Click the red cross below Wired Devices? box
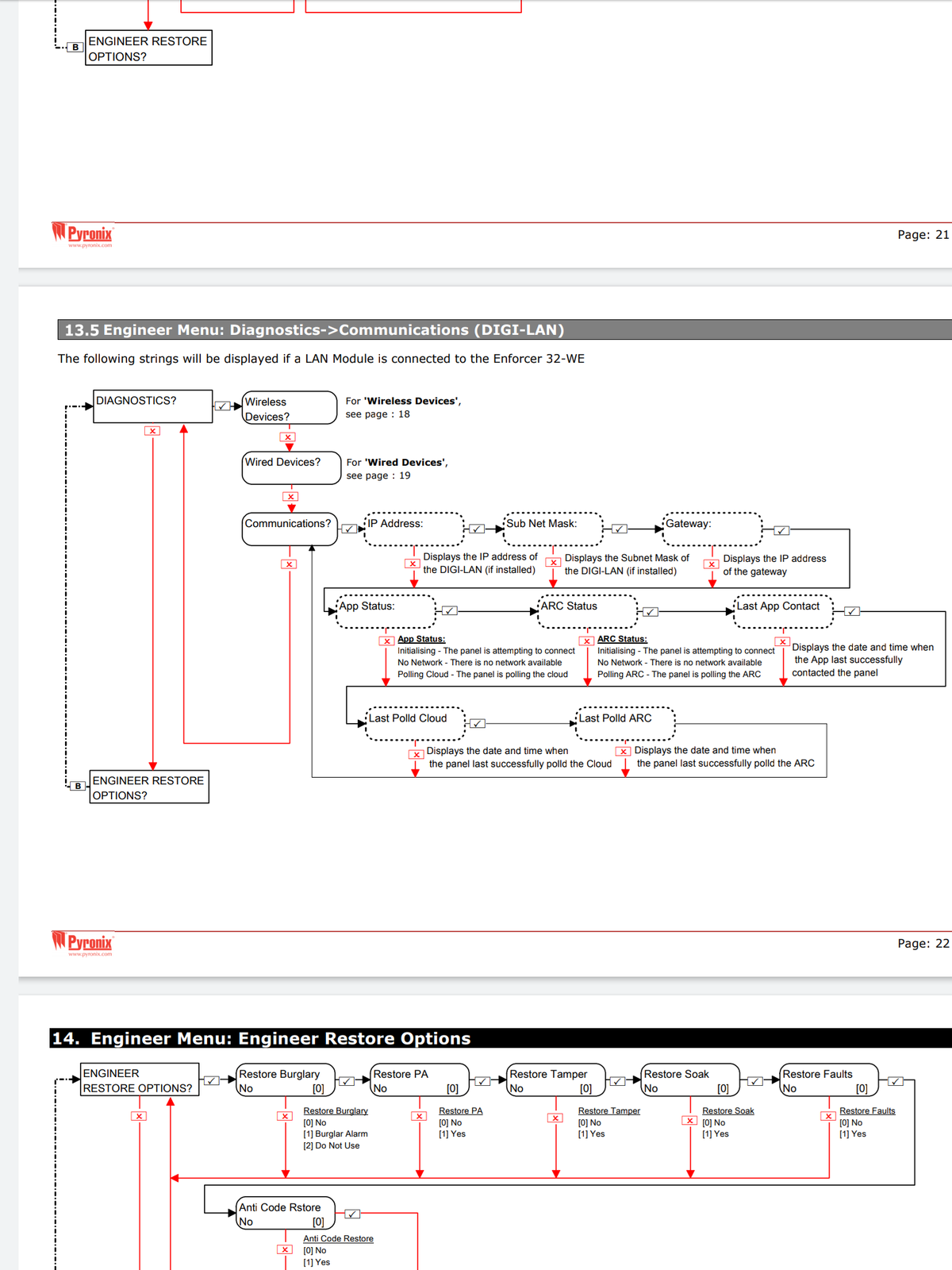952x1270 pixels. 290,497
